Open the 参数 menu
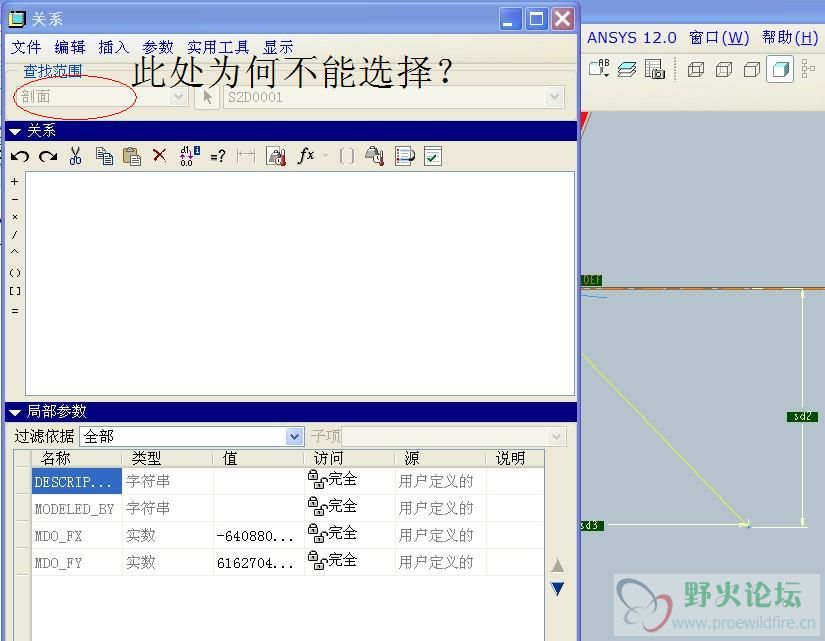The height and width of the screenshot is (641, 825). tap(158, 47)
